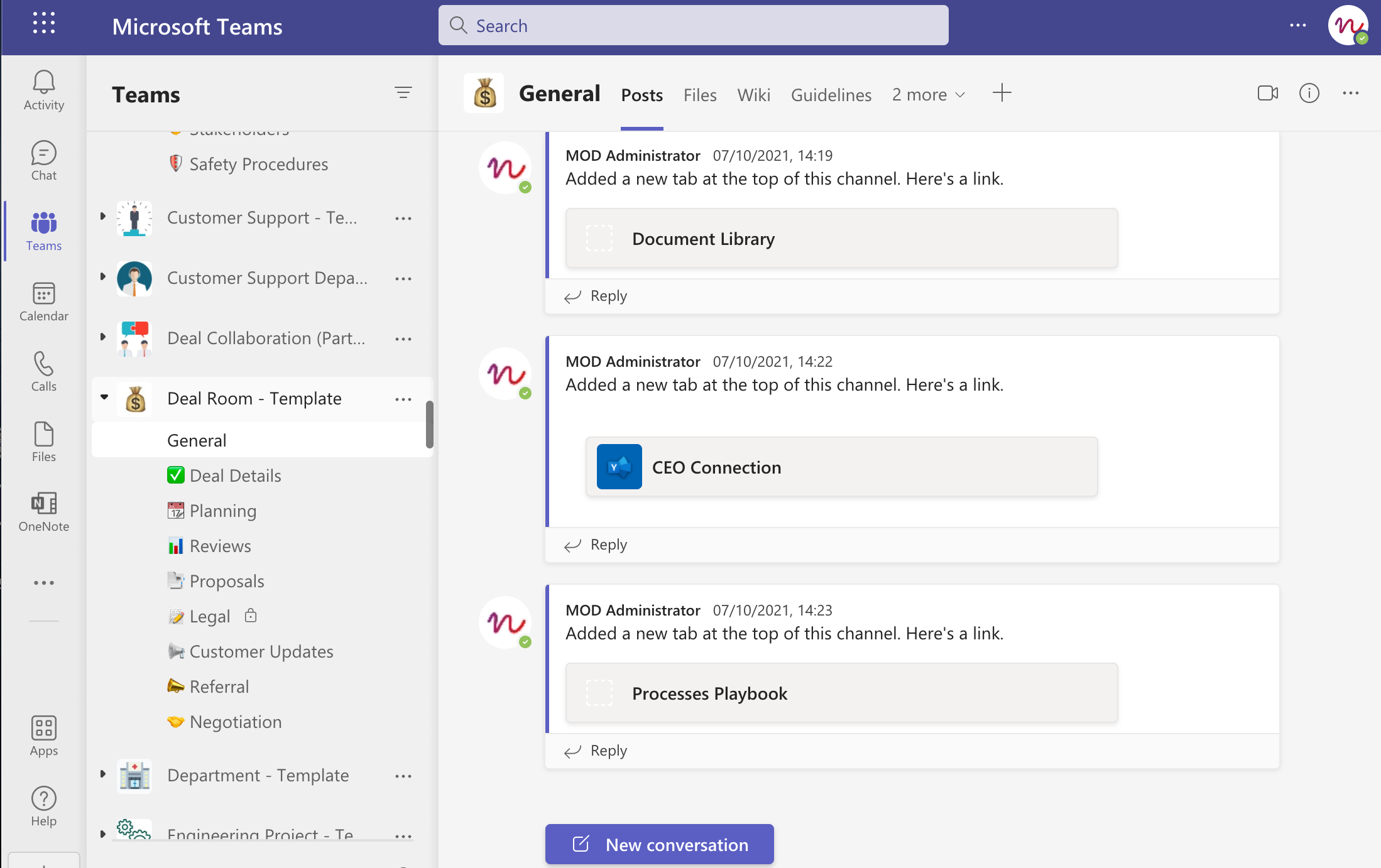1381x868 pixels.
Task: Reply to the CEO Connection post
Action: pos(608,545)
